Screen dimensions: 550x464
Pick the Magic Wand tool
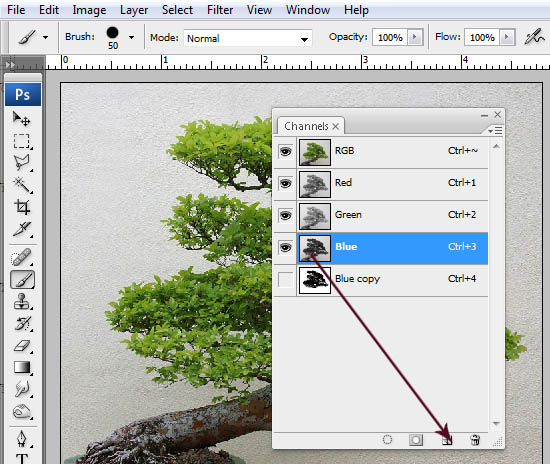pos(22,185)
